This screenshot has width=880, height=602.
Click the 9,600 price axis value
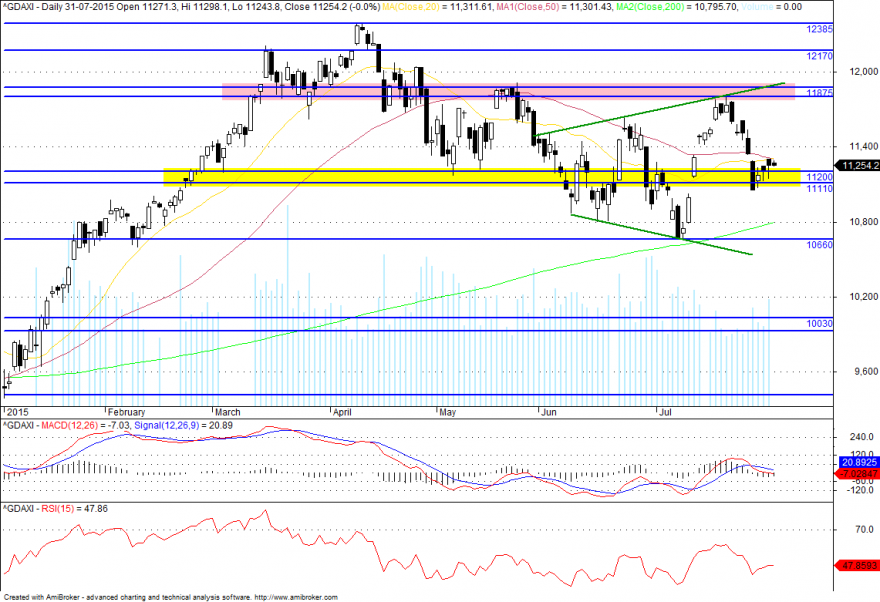coord(866,371)
